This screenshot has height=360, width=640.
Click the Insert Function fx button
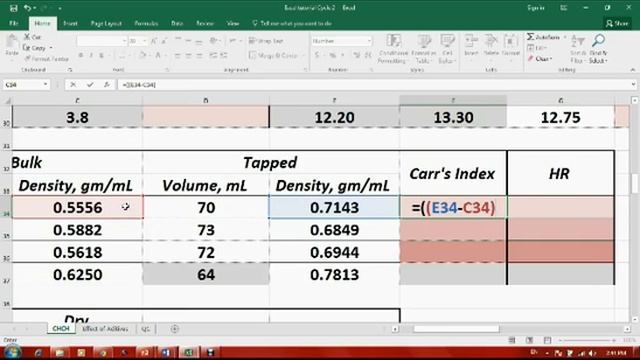click(x=107, y=84)
